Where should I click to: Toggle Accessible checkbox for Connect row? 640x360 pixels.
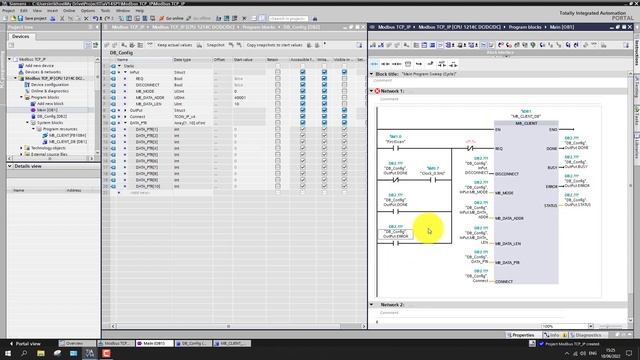(302, 116)
